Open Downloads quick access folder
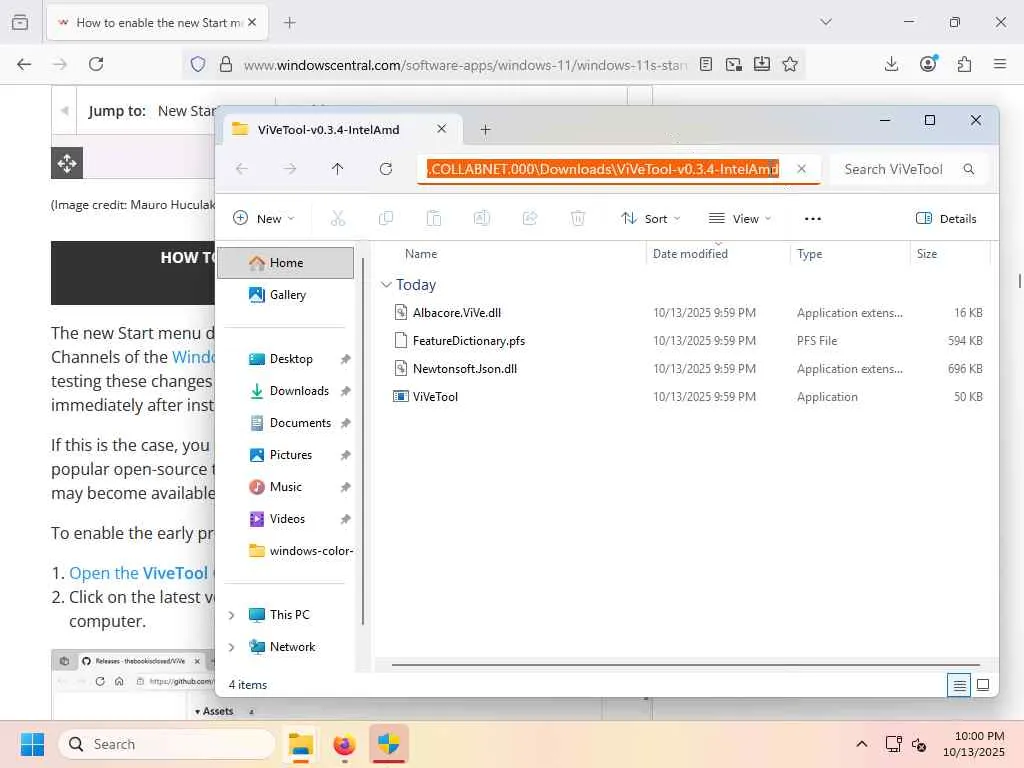The image size is (1024, 768). coord(285,391)
